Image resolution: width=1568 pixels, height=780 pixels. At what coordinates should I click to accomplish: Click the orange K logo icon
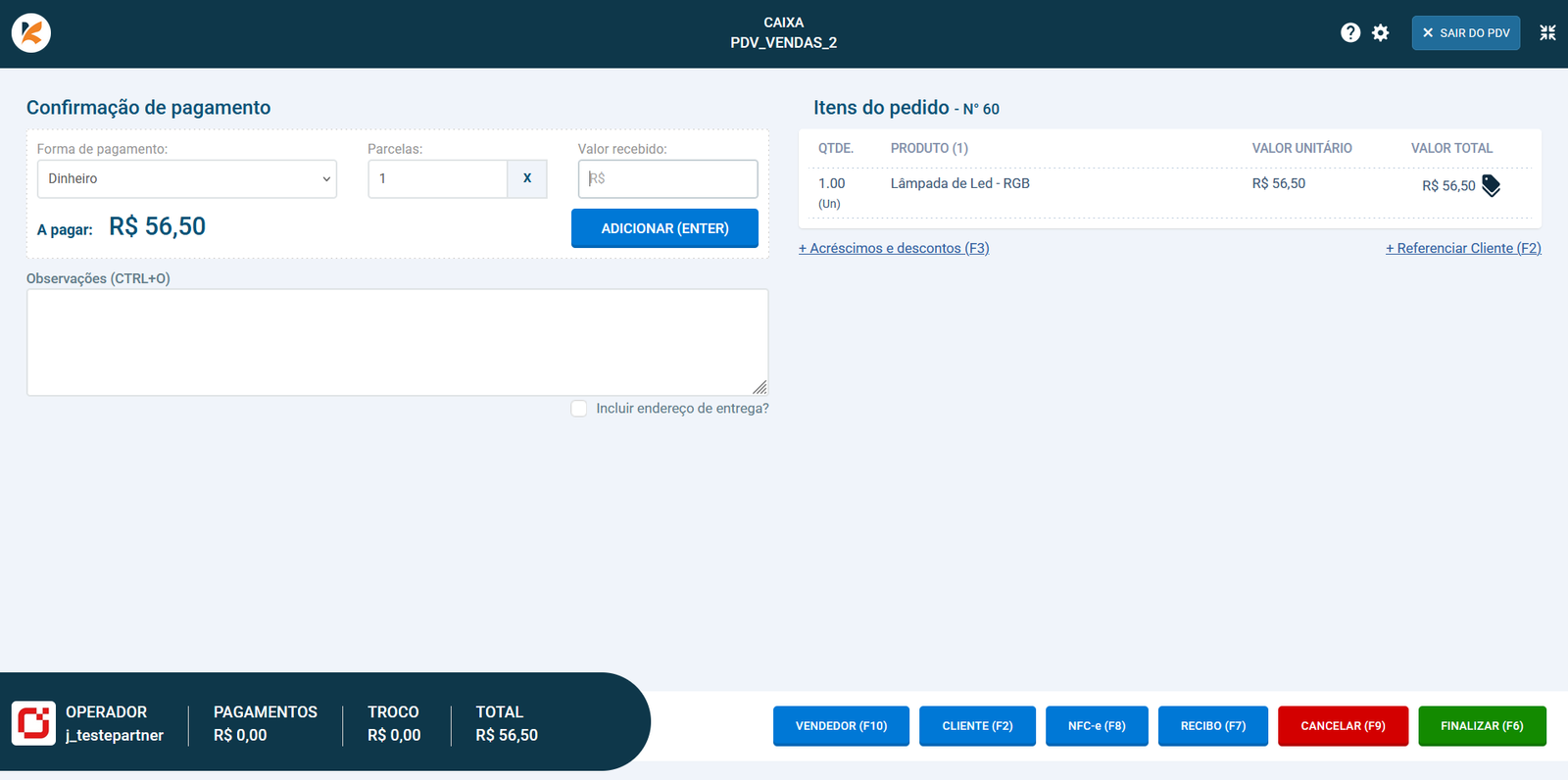point(31,33)
